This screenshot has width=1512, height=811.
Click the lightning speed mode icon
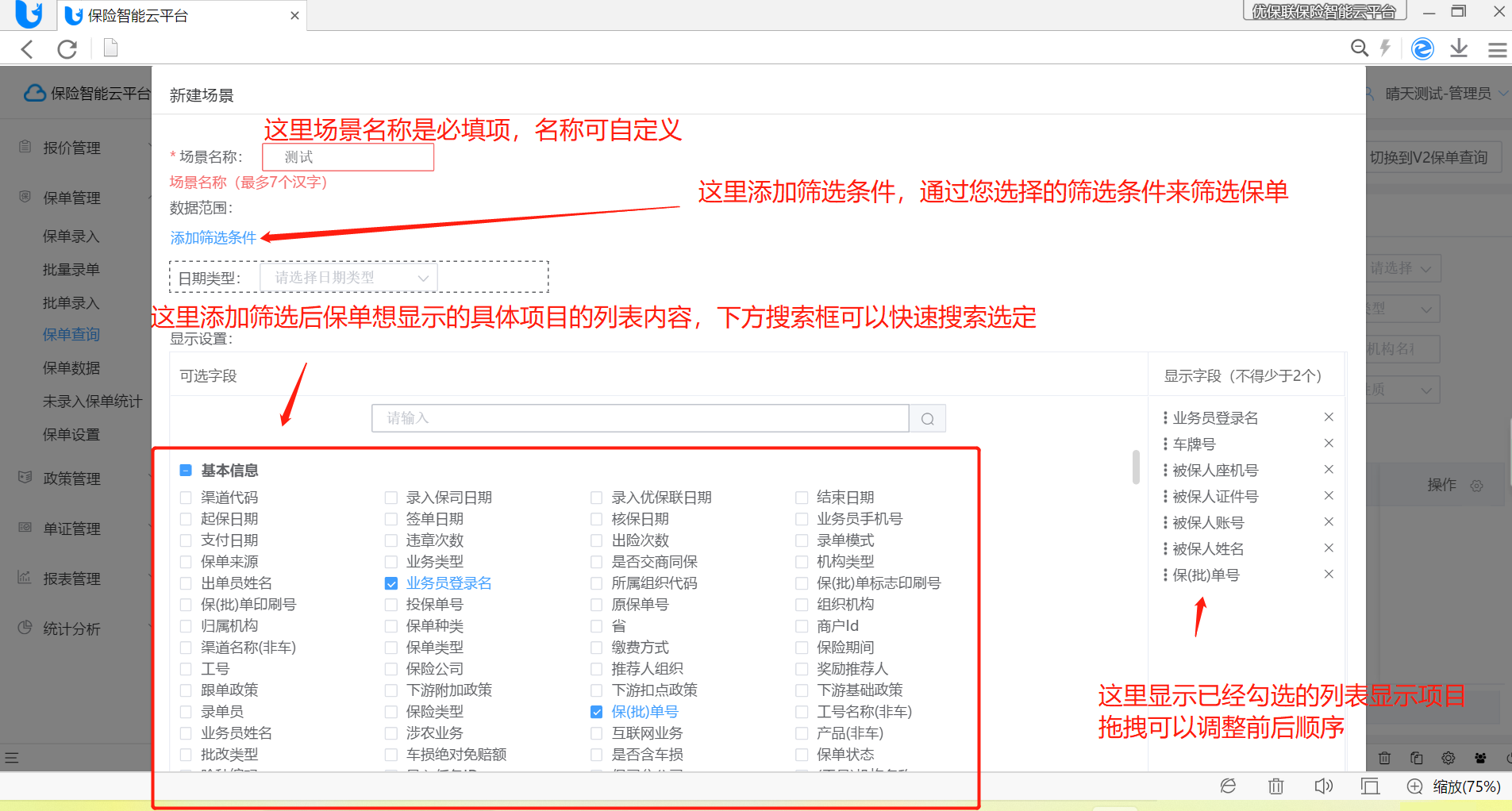click(x=1386, y=48)
